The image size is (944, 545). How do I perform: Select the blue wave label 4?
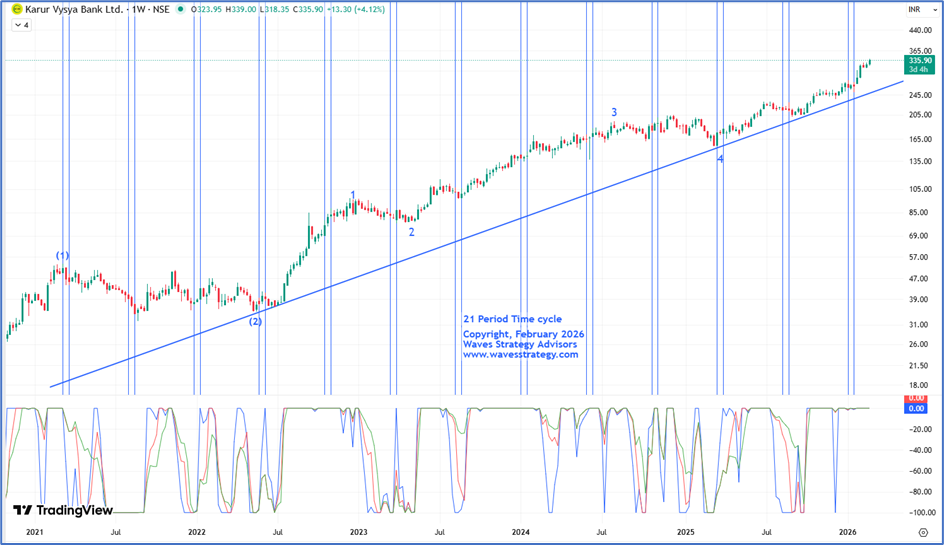(720, 160)
